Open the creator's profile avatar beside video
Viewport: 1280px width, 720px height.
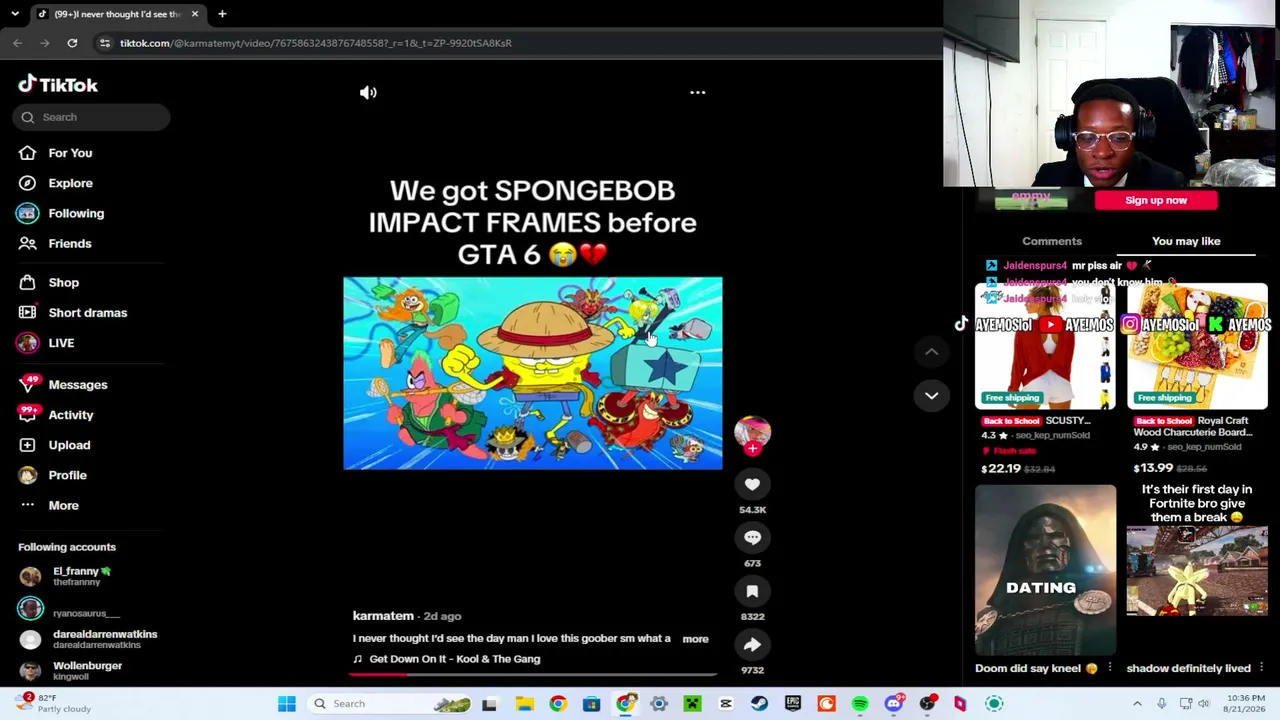pyautogui.click(x=752, y=431)
